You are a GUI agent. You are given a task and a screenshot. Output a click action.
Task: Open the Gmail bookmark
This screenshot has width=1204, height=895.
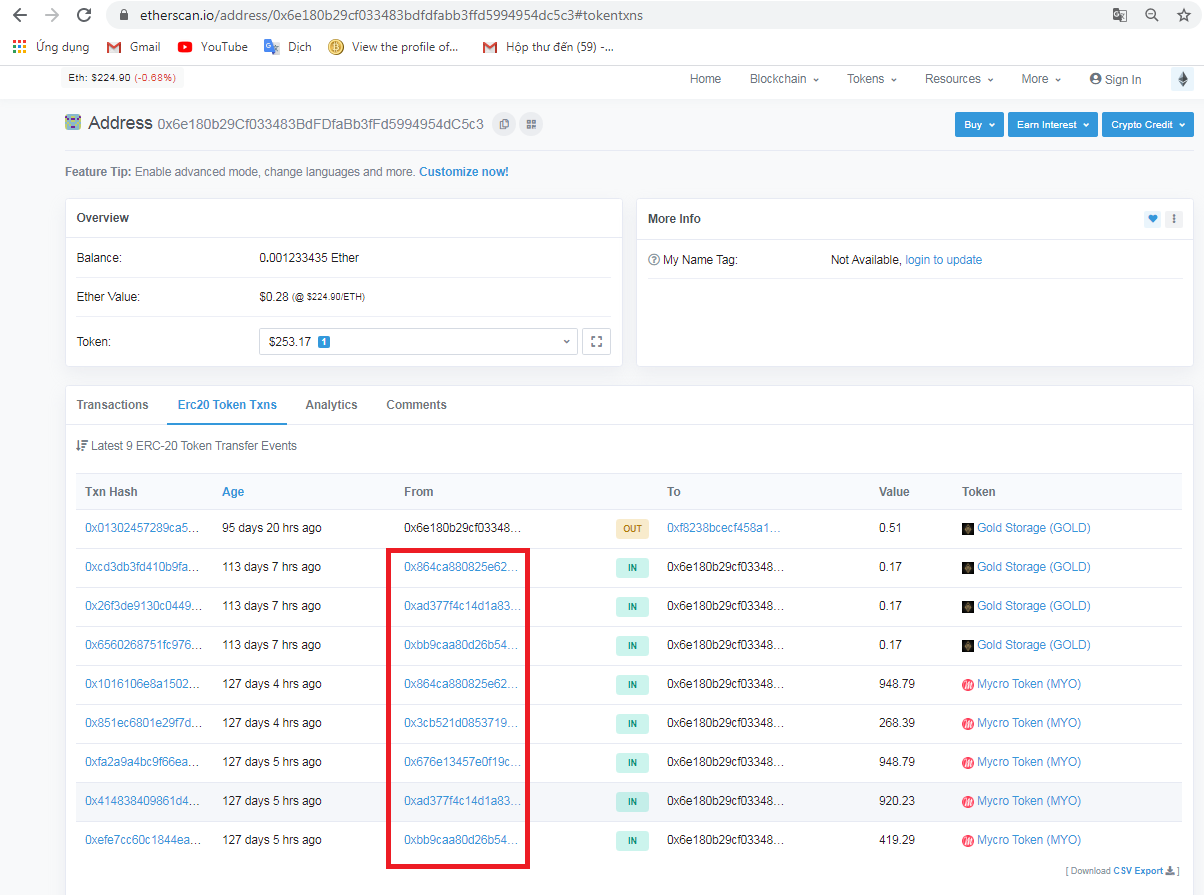[x=133, y=47]
